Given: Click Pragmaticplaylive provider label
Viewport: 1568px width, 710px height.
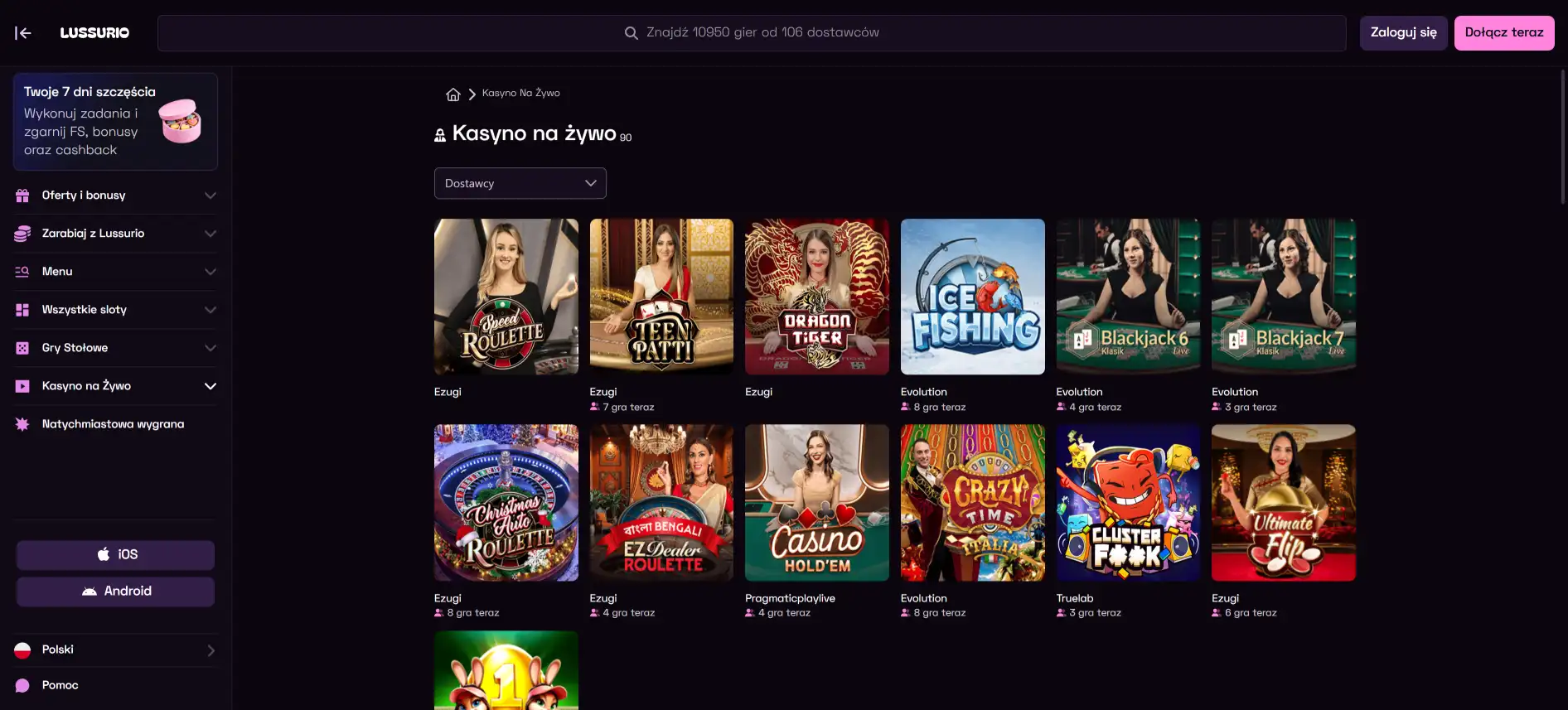Looking at the screenshot, I should (x=790, y=598).
